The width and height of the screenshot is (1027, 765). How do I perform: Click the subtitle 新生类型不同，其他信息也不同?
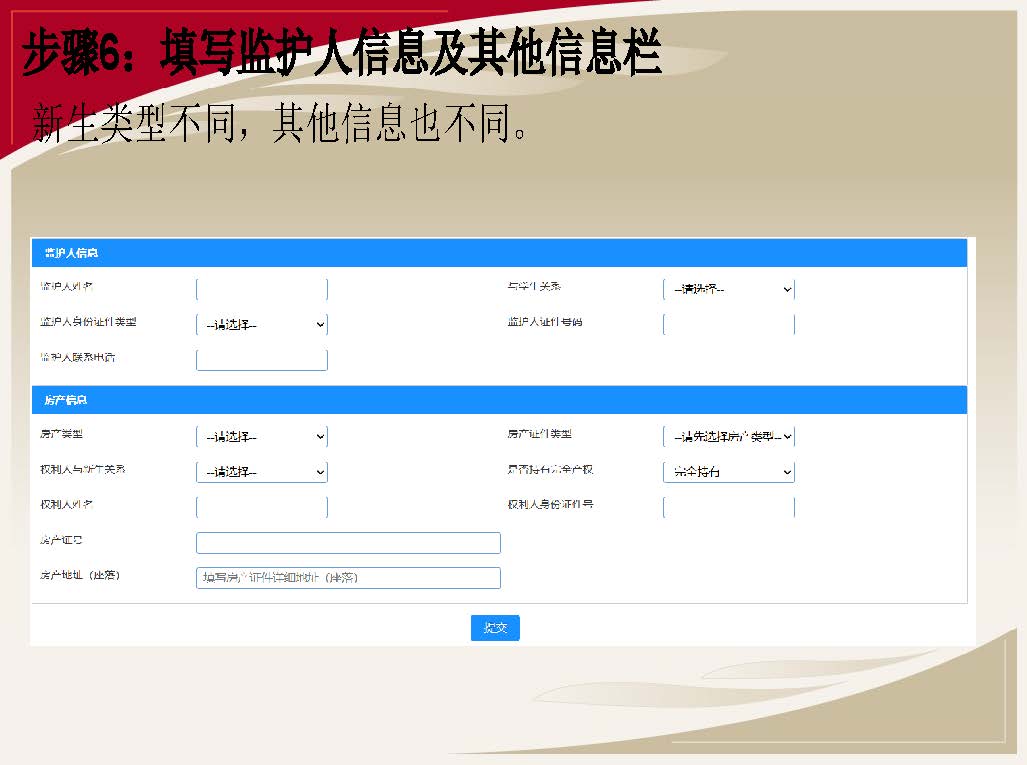click(279, 122)
